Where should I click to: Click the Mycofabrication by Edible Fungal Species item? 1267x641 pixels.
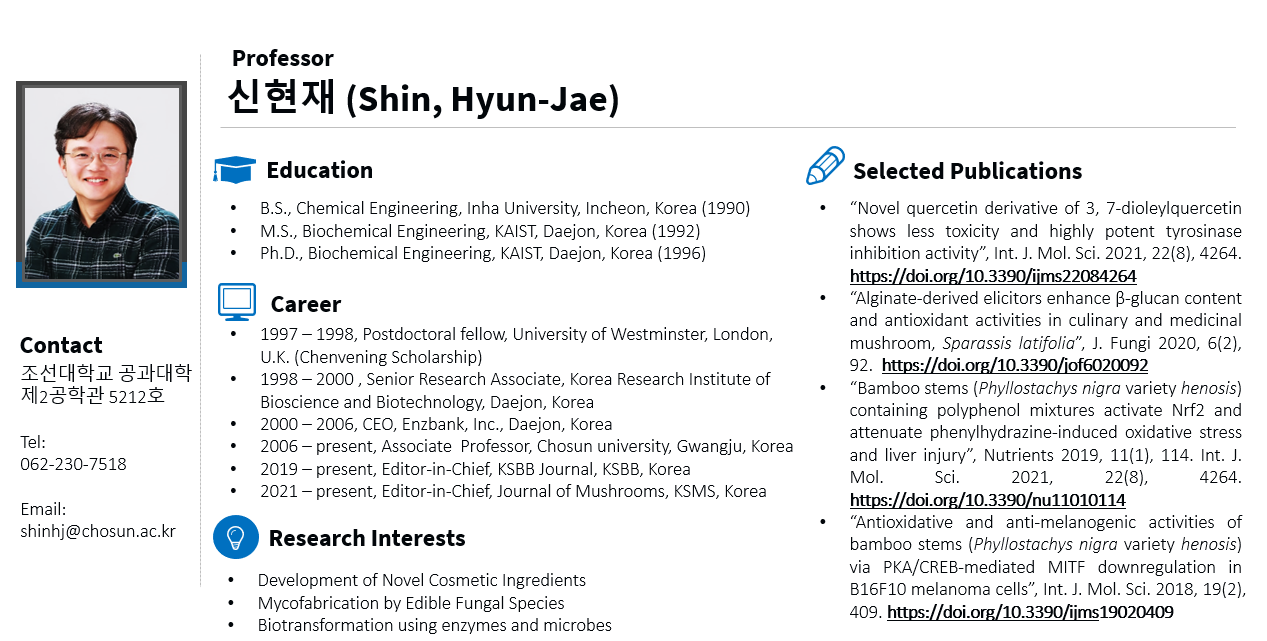pos(411,603)
